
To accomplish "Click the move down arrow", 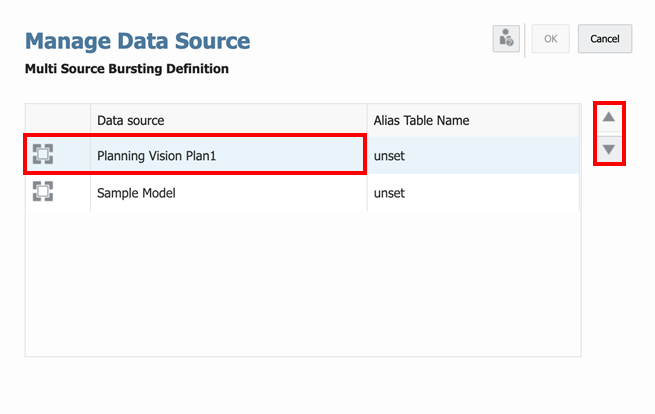I will (608, 150).
